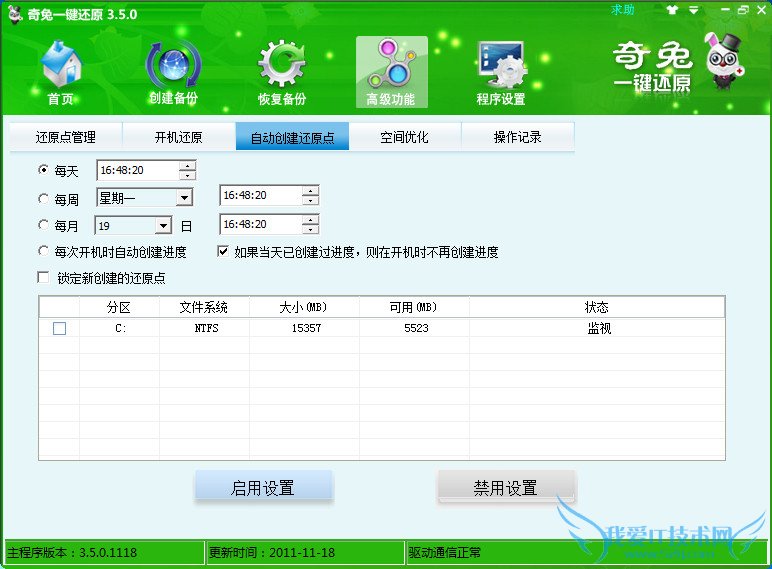Select 每次开机时自动创建进度 radio button

[x=43, y=251]
